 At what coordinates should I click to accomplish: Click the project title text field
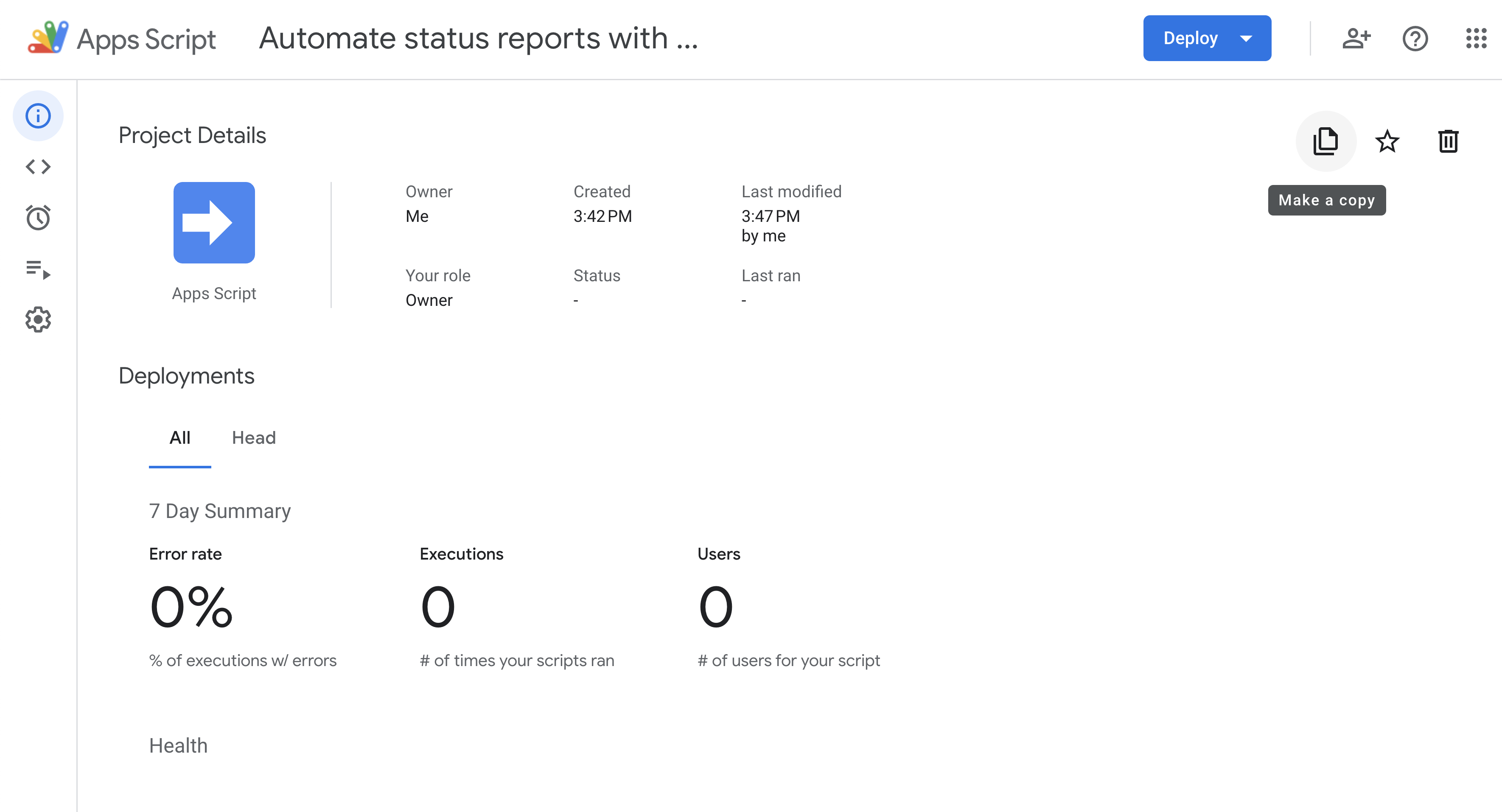[480, 38]
